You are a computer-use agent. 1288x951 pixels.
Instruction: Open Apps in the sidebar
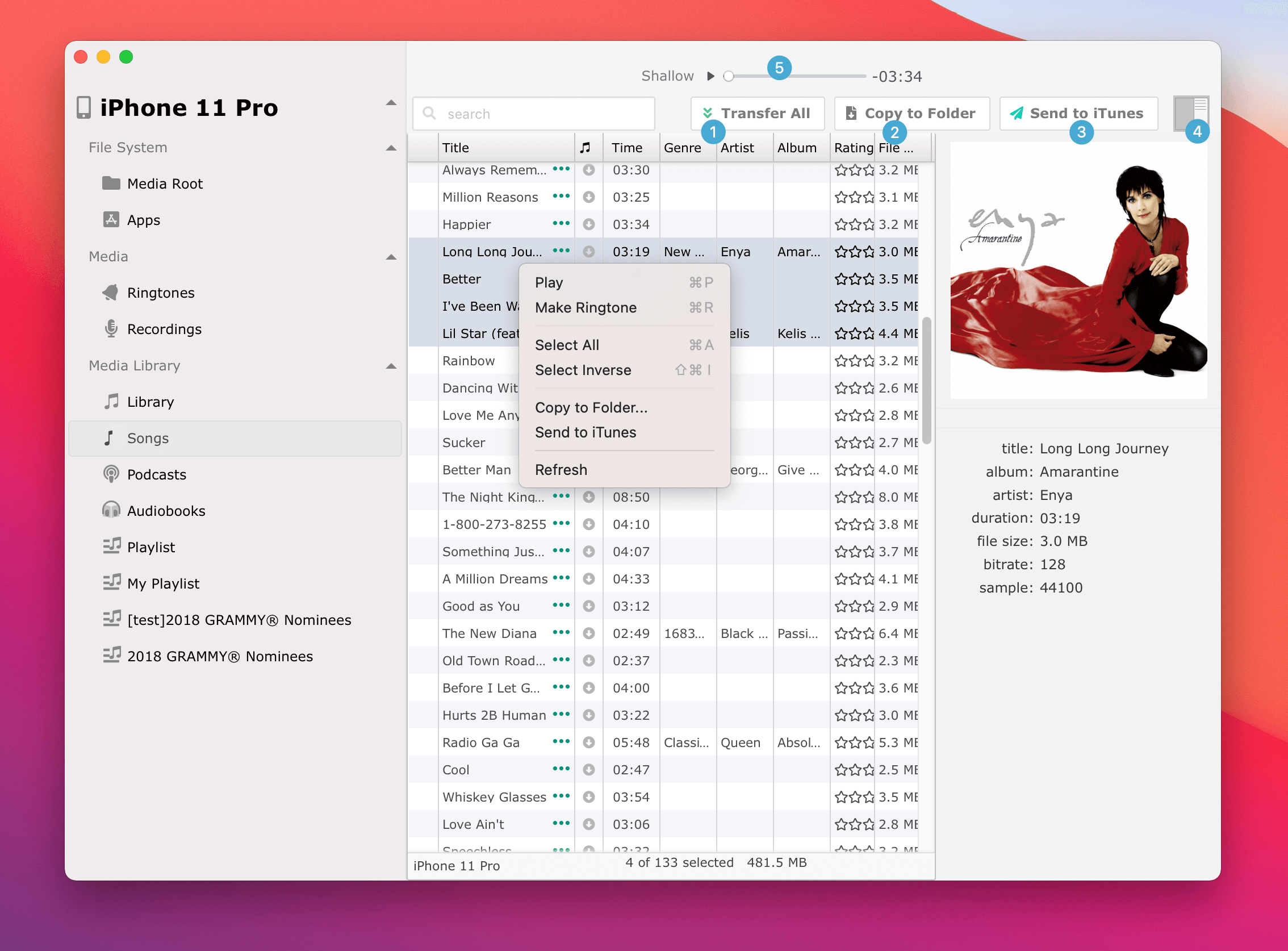point(131,220)
